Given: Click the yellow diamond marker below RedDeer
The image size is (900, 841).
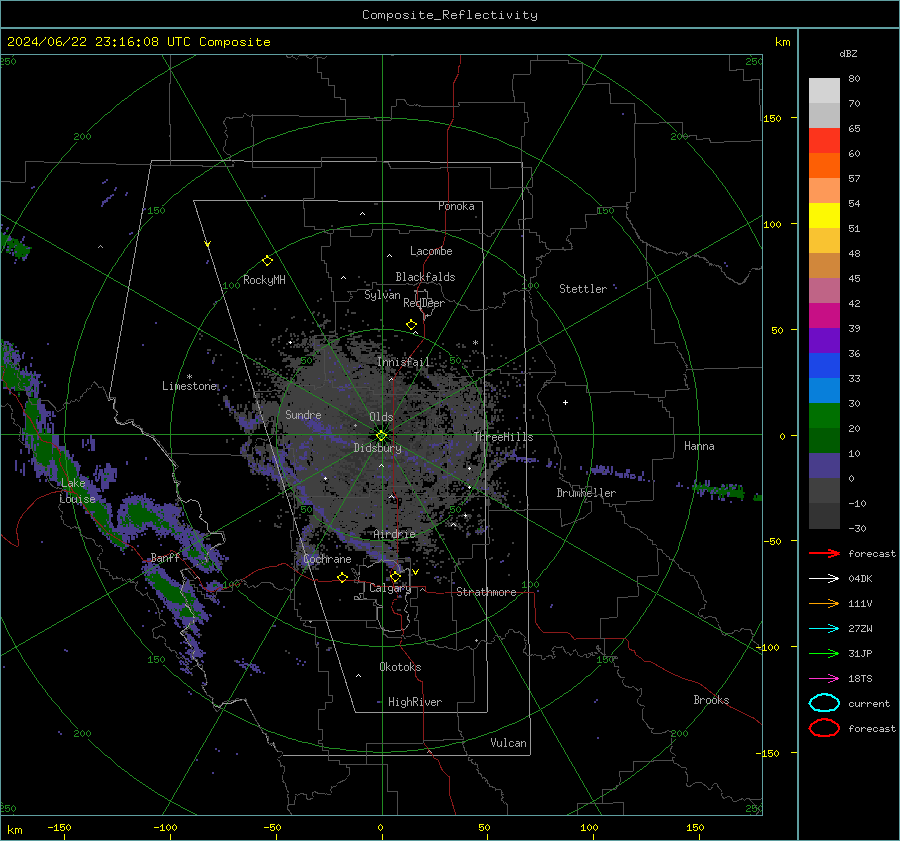Looking at the screenshot, I should tap(412, 325).
